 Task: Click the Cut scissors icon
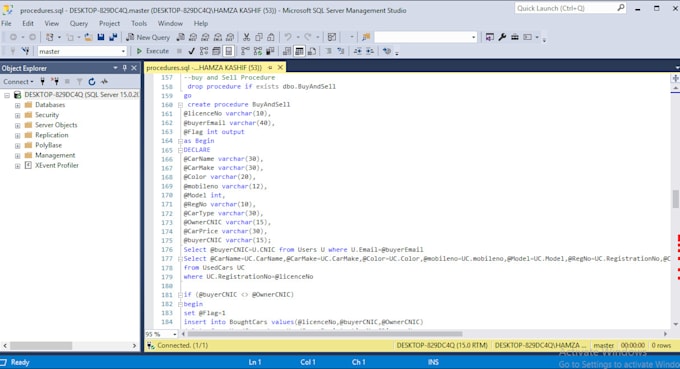[x=246, y=37]
